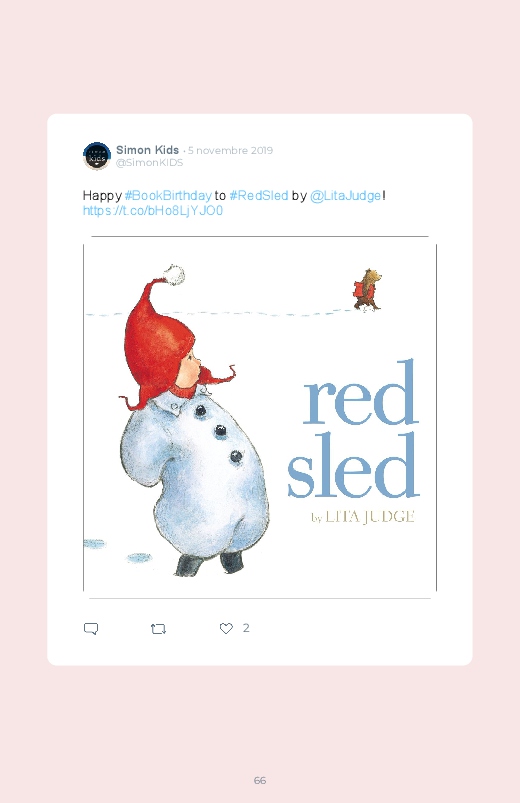This screenshot has height=803, width=520.
Task: Open the #BookBirthday hashtag
Action: [x=168, y=196]
